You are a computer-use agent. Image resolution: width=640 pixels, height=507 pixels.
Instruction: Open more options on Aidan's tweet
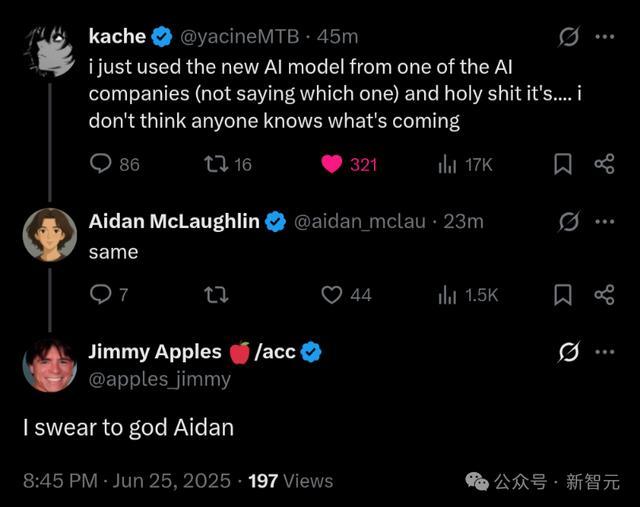click(604, 221)
